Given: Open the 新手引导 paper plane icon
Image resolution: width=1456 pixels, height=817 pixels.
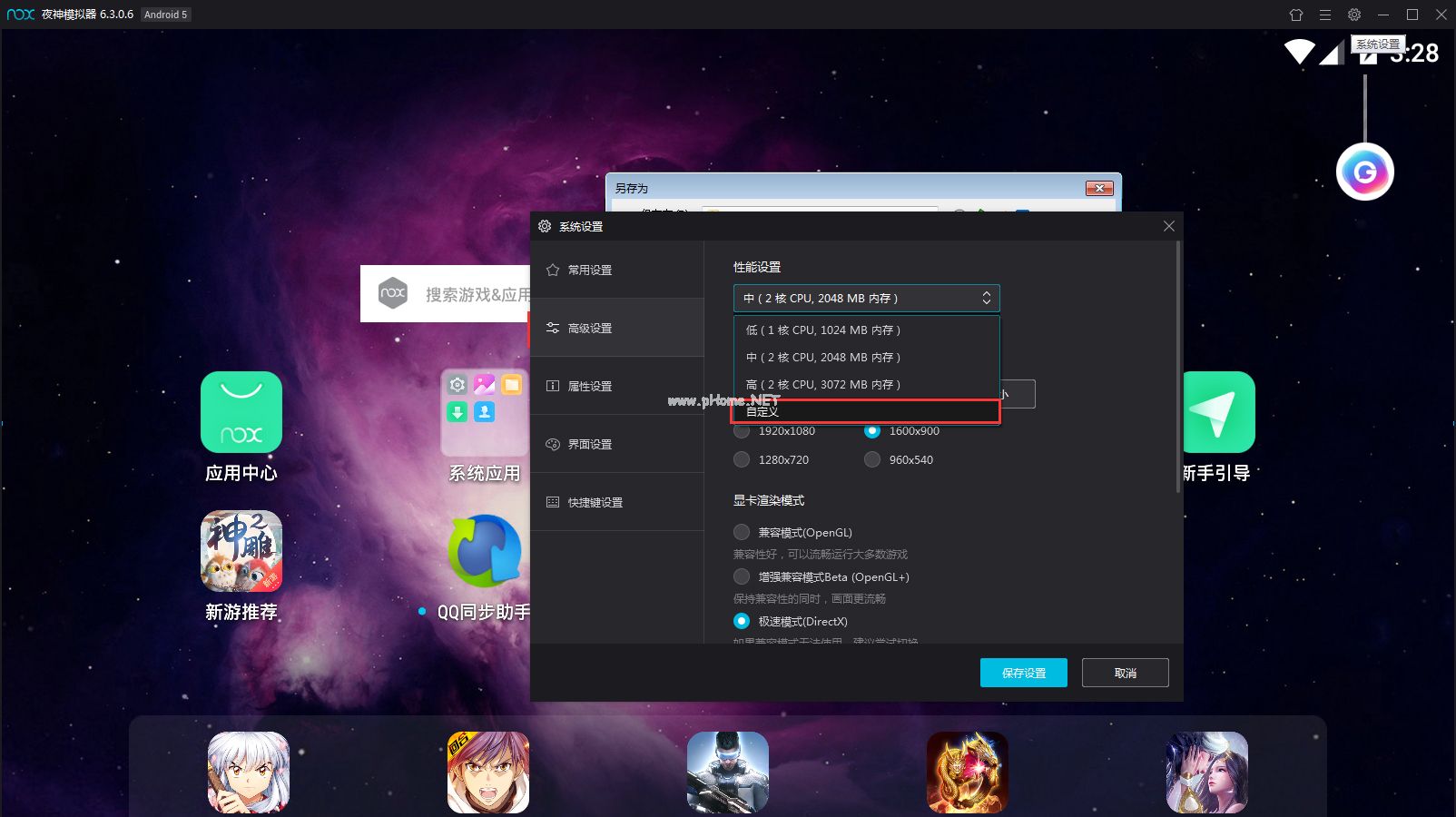Looking at the screenshot, I should click(x=1218, y=412).
